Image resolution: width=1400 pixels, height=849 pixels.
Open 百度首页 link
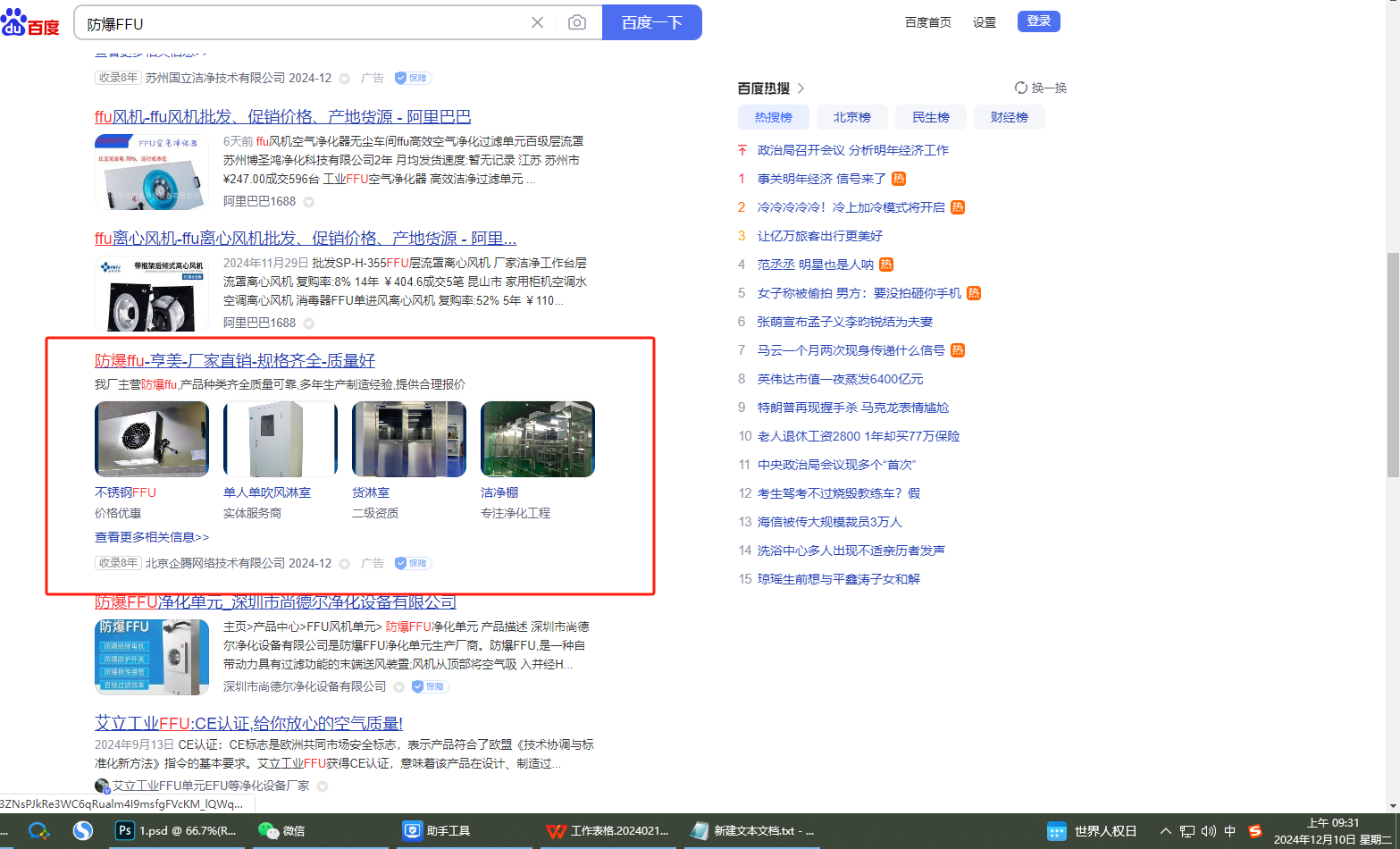point(928,22)
